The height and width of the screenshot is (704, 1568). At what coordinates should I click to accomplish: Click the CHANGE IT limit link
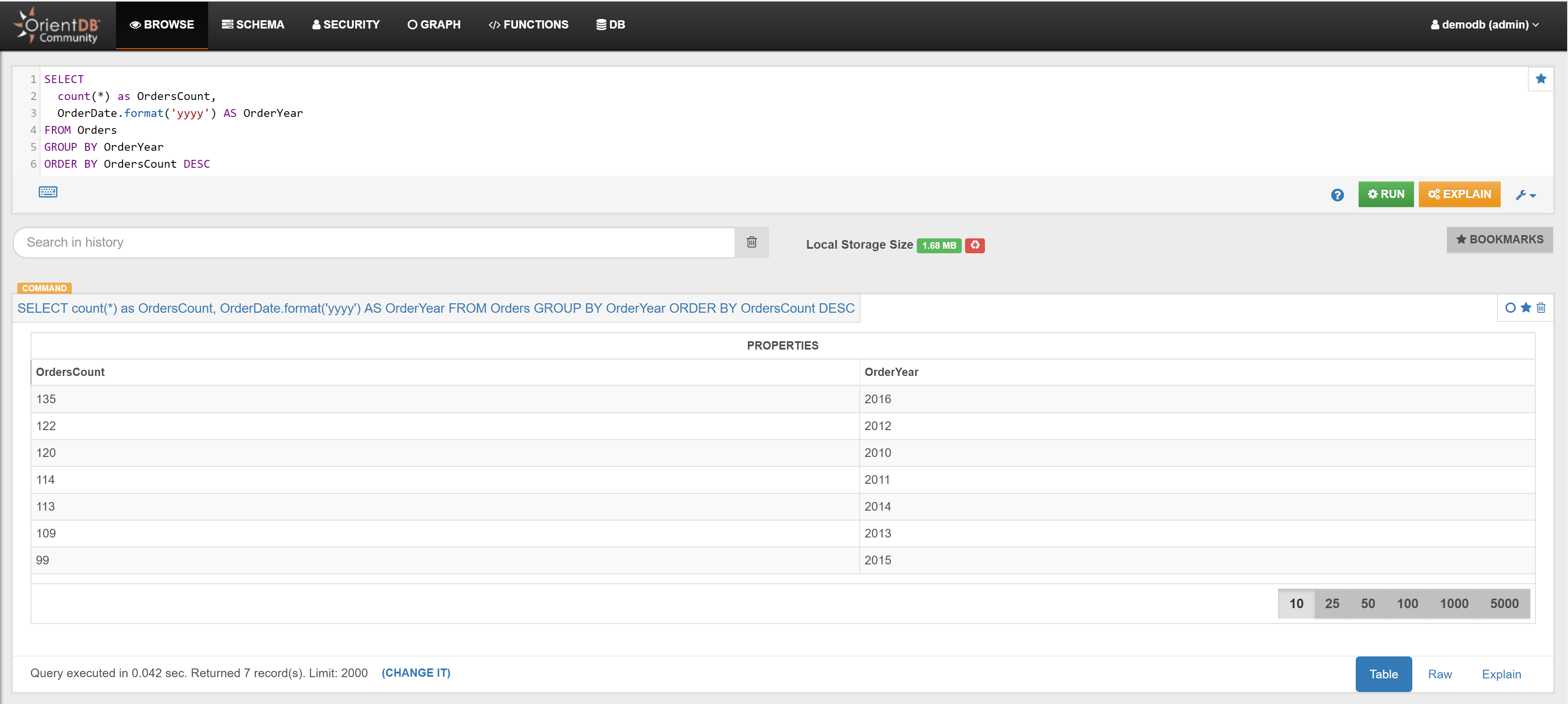pos(416,673)
